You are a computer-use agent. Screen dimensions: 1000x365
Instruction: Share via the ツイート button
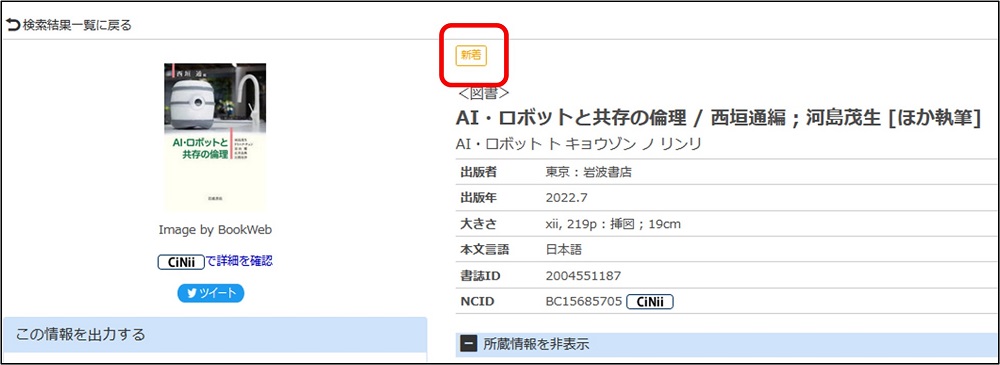[210, 294]
